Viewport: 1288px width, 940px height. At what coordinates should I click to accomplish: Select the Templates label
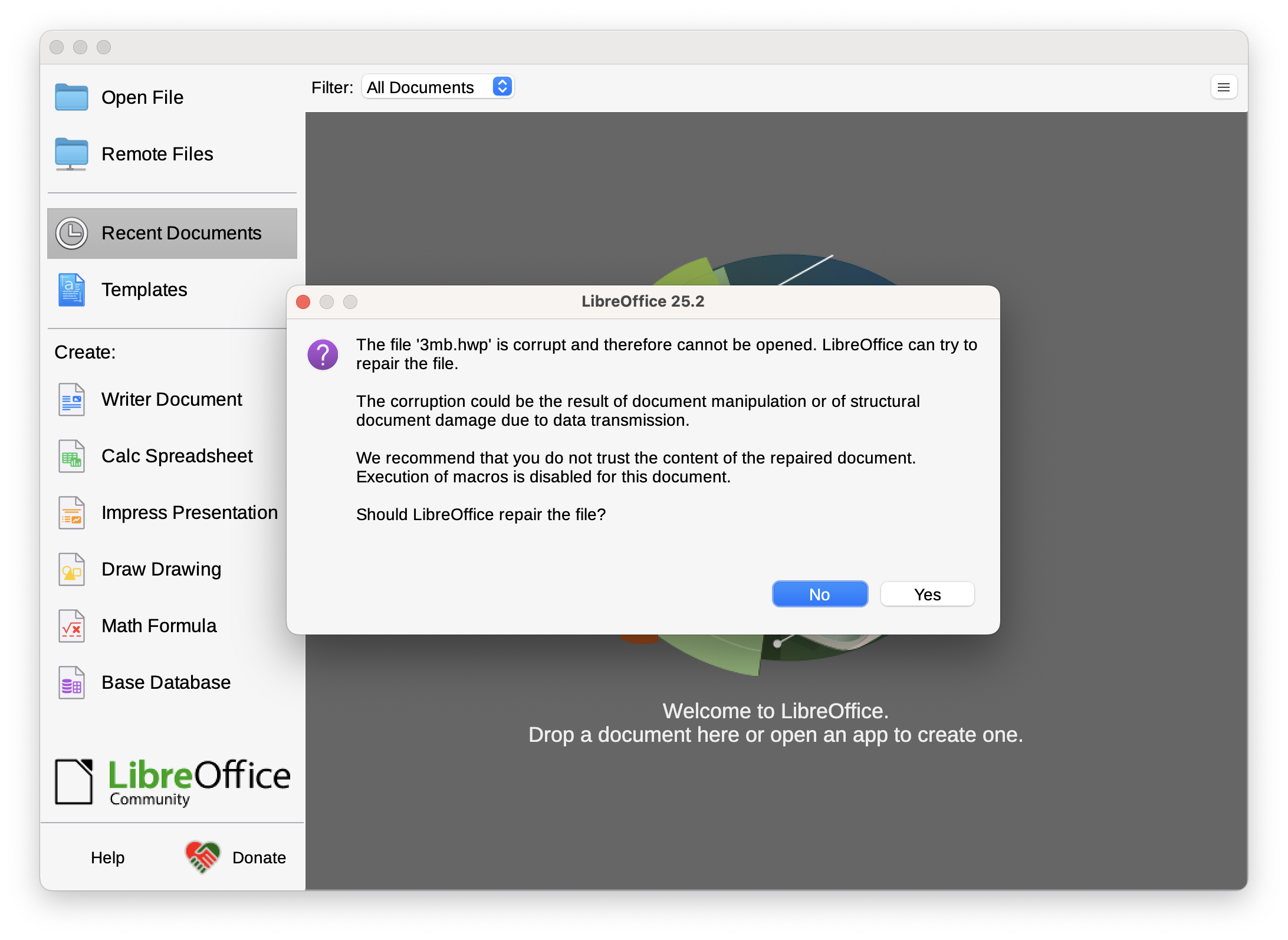point(144,290)
